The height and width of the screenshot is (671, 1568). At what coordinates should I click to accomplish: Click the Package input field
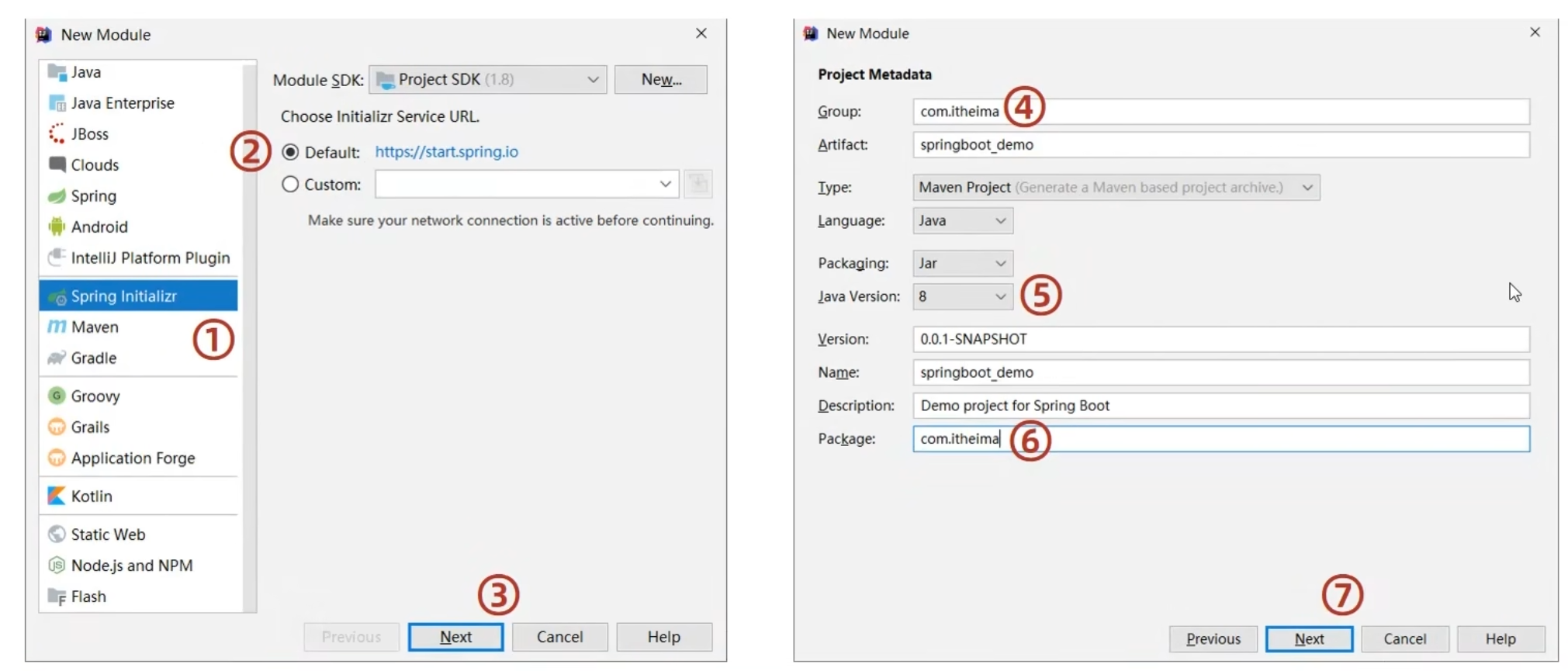pos(1221,438)
